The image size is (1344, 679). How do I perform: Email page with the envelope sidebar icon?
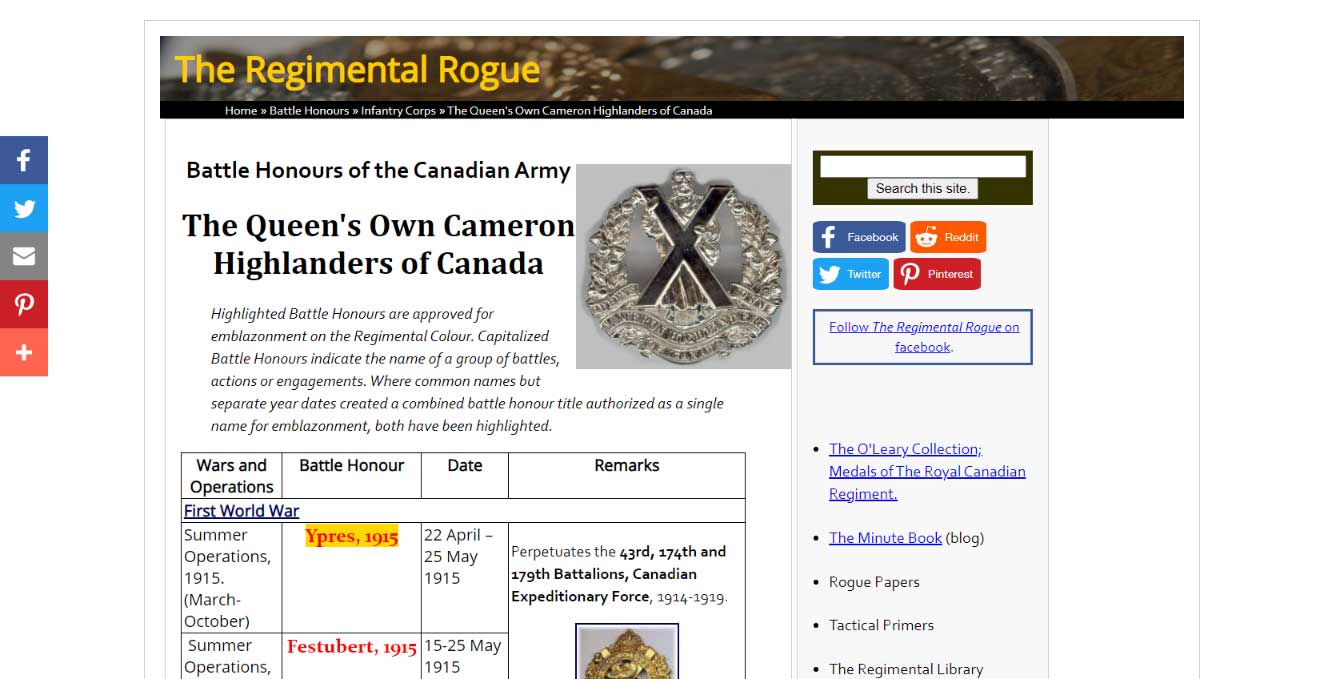click(24, 256)
